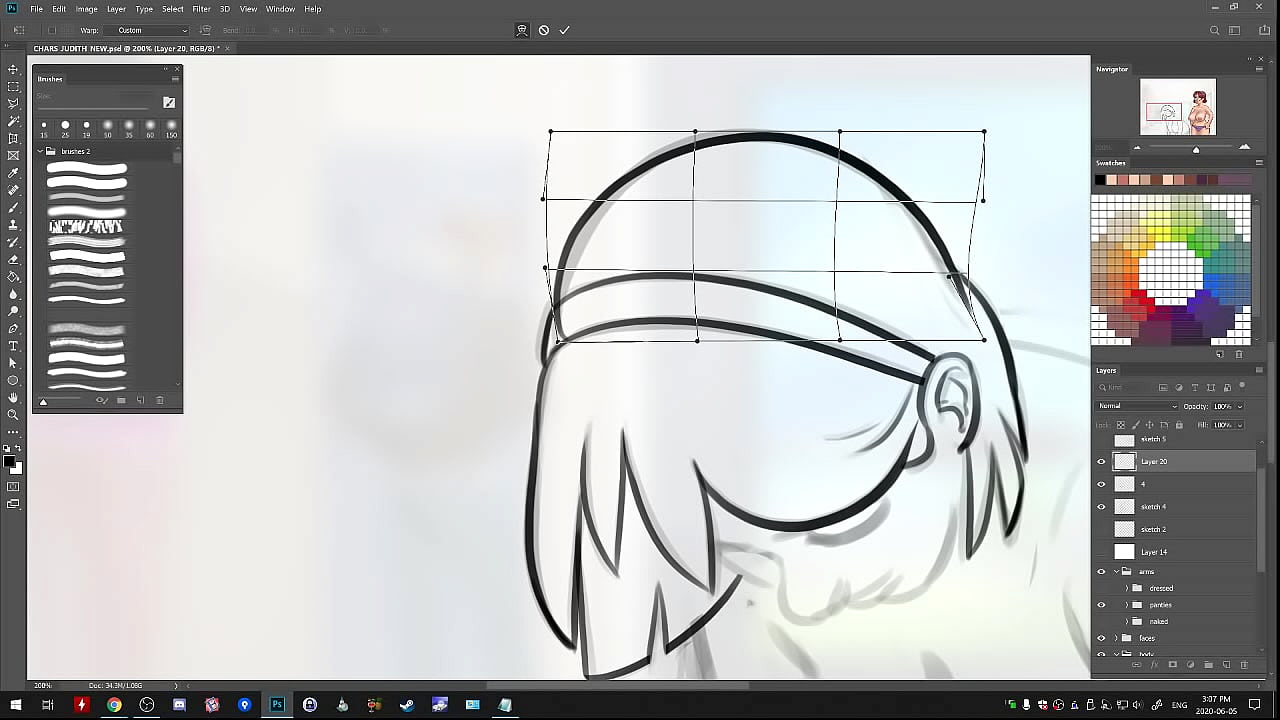Select the Horizontal Type tool
The width and height of the screenshot is (1280, 720).
point(13,346)
